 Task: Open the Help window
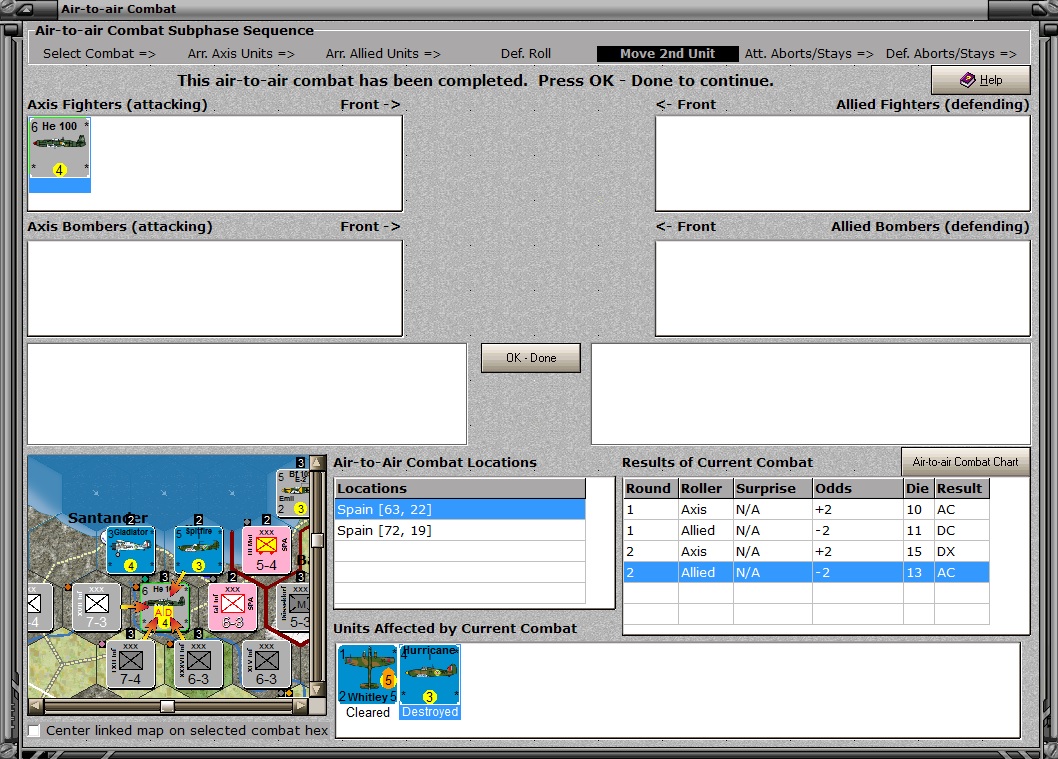pyautogui.click(x=980, y=80)
